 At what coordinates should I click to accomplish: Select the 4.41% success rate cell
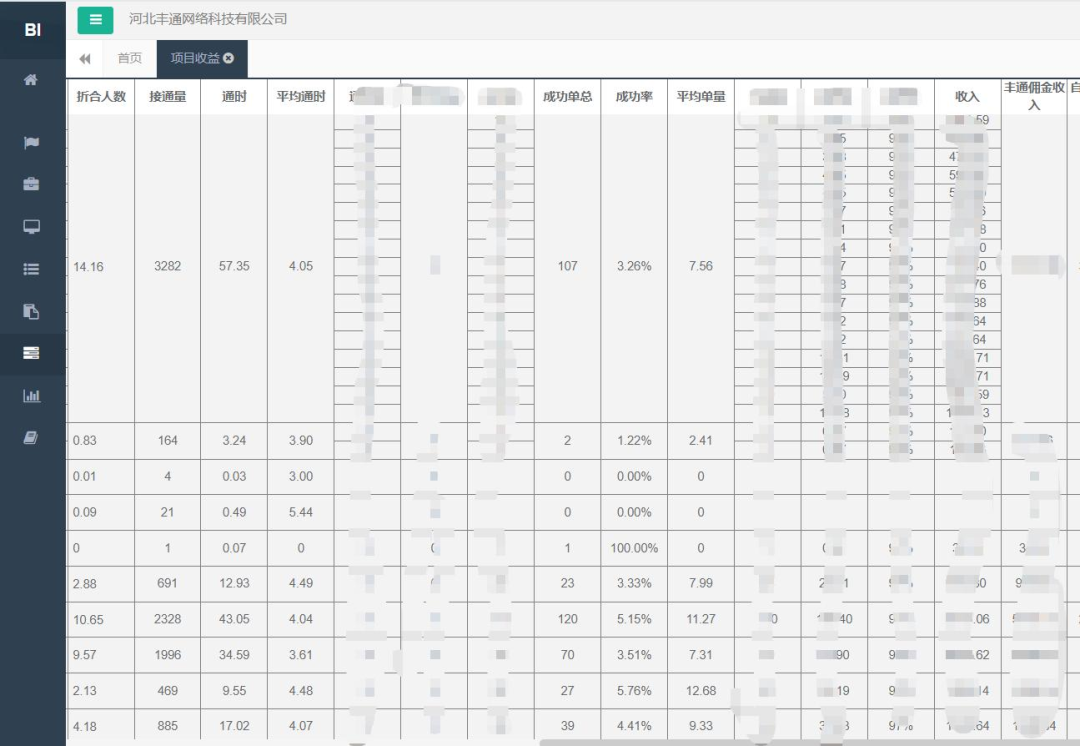click(634, 726)
